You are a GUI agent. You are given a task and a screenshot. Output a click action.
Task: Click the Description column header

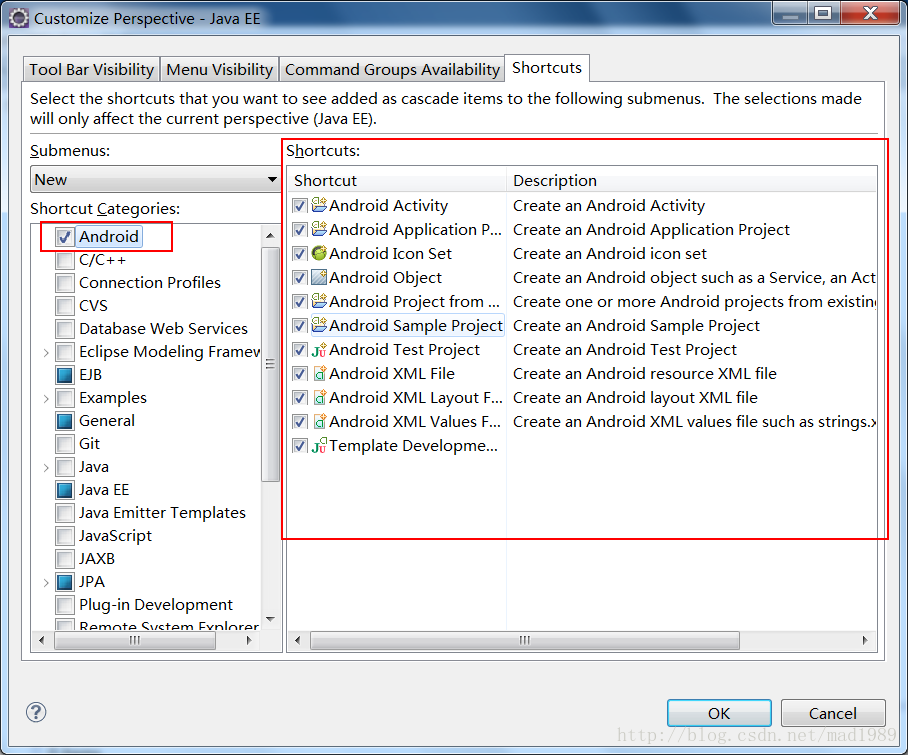tap(691, 180)
